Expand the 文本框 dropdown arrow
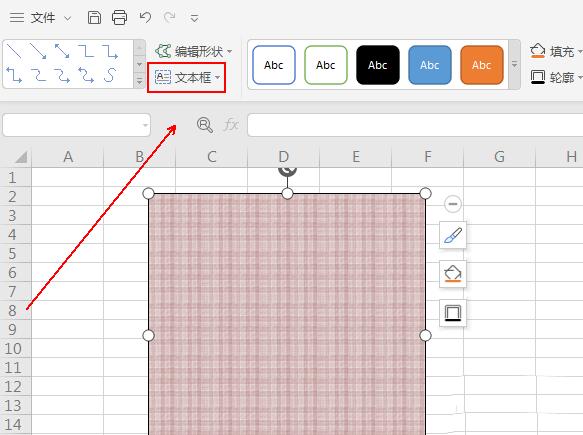This screenshot has width=583, height=435. (x=218, y=77)
